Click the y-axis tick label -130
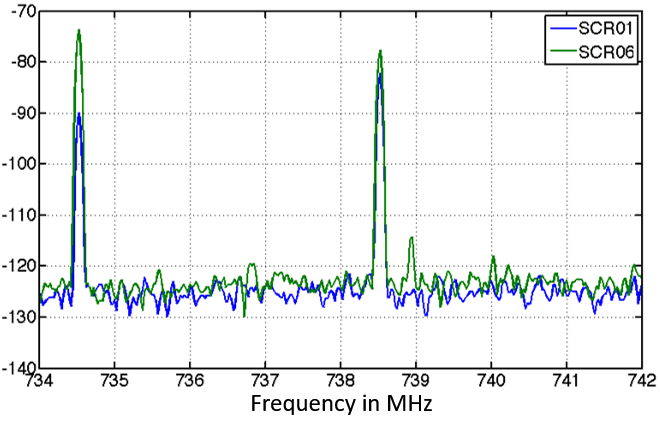Viewport: 660px width, 434px height. coord(17,317)
